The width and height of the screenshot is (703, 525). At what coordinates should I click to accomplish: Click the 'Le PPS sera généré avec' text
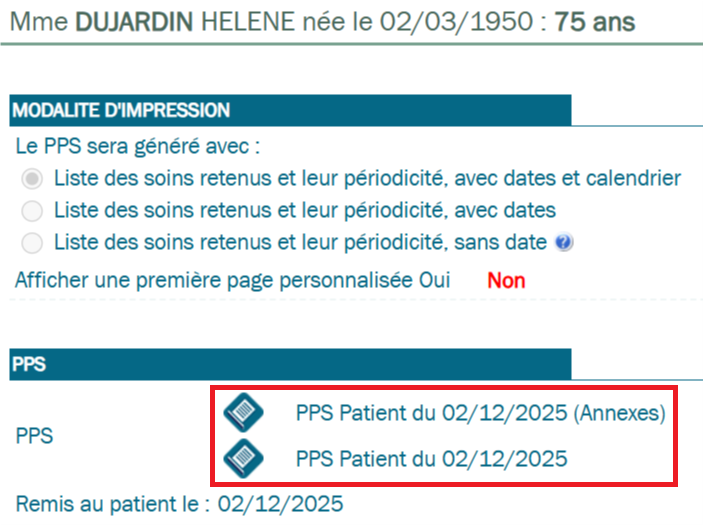click(x=138, y=146)
